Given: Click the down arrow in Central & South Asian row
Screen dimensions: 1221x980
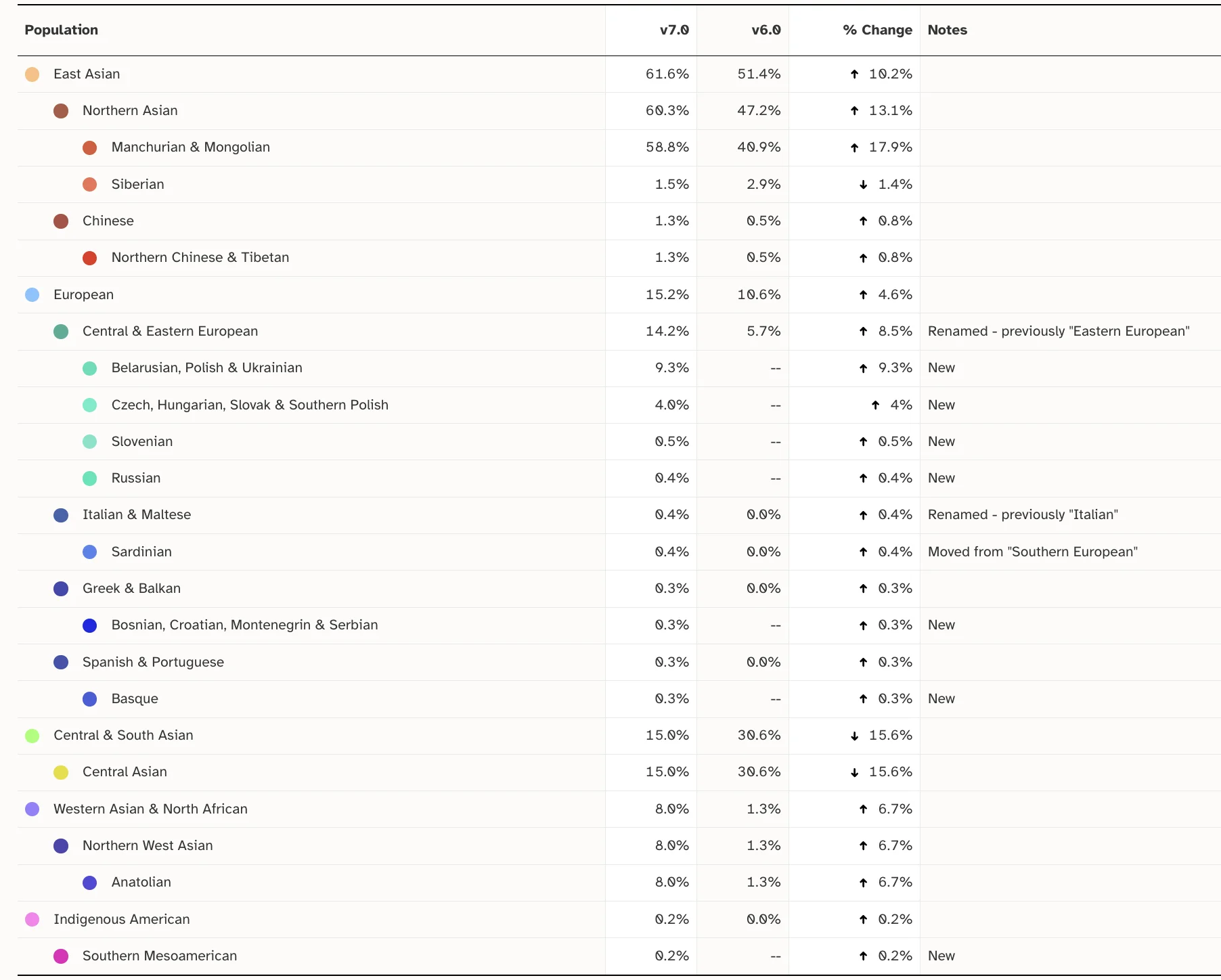Looking at the screenshot, I should 854,736.
